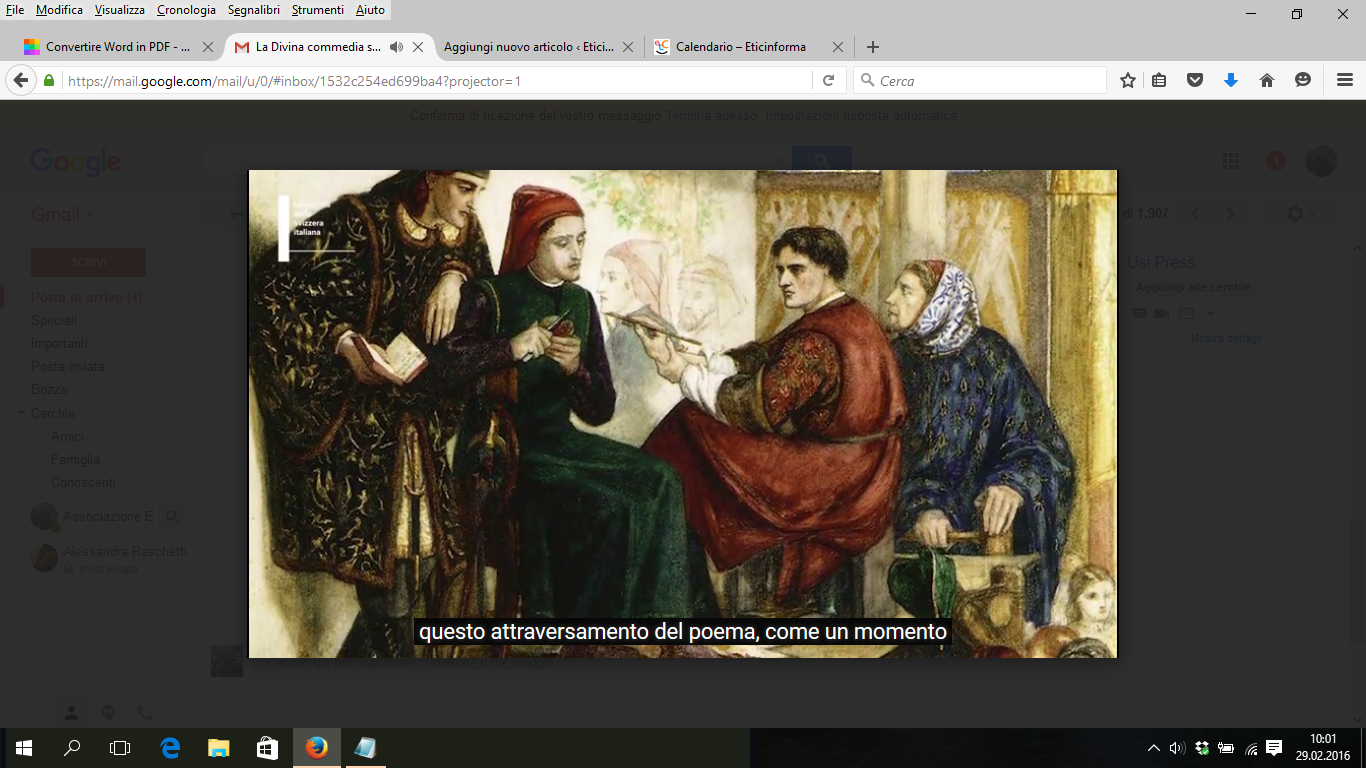This screenshot has height=768, width=1366.
Task: Open the Firefox downloads arrow
Action: 1231,81
